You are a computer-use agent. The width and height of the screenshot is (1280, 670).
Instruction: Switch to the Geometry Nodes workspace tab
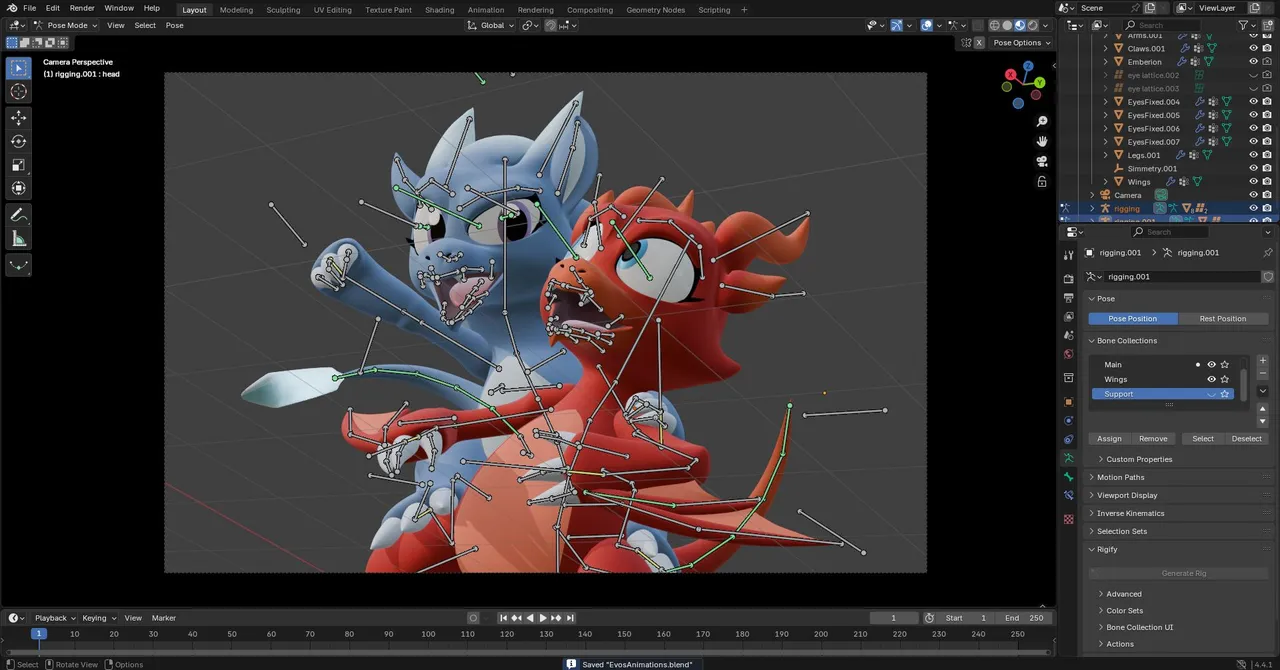click(656, 10)
